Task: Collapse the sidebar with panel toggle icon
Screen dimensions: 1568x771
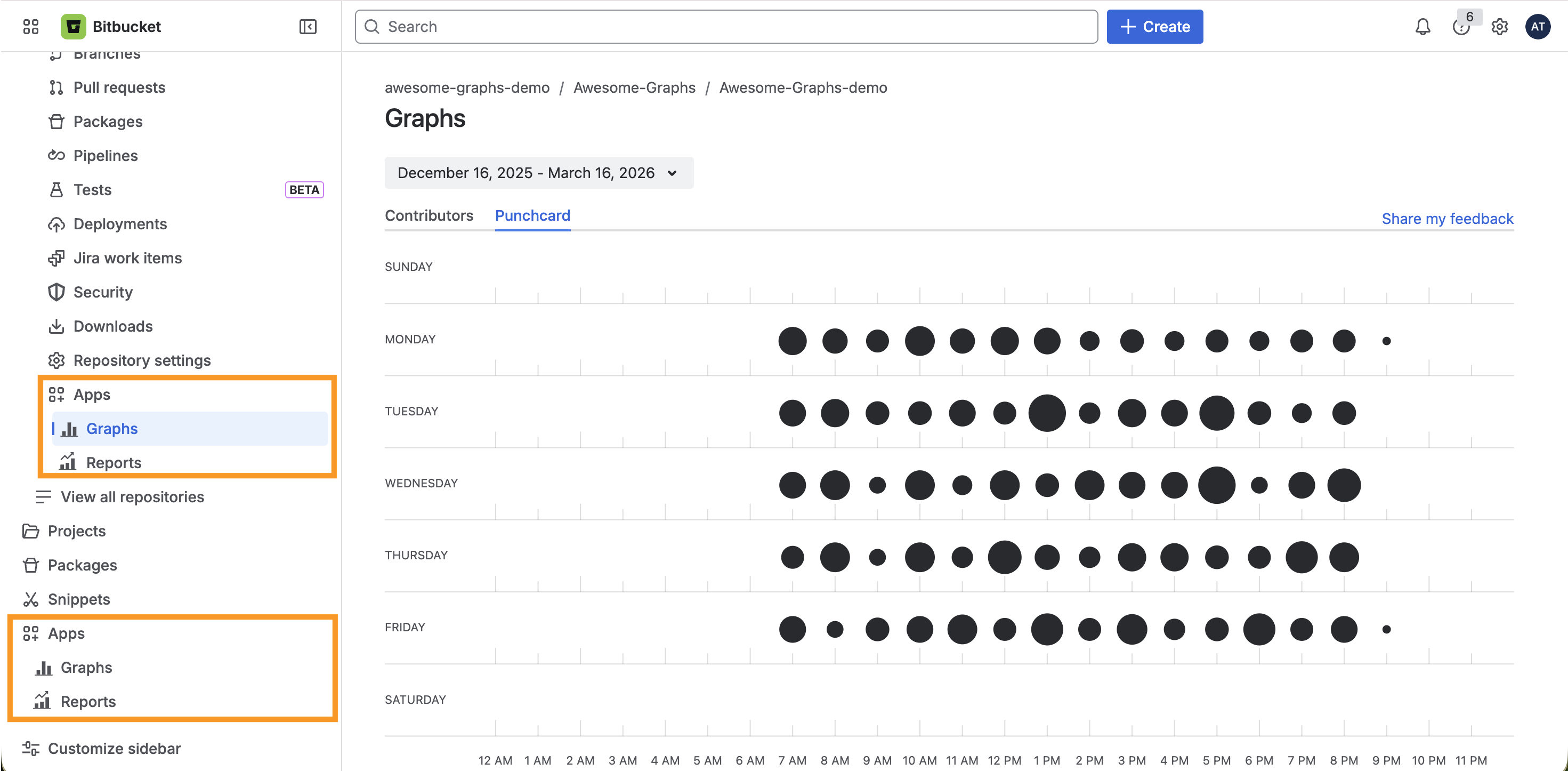Action: coord(308,27)
